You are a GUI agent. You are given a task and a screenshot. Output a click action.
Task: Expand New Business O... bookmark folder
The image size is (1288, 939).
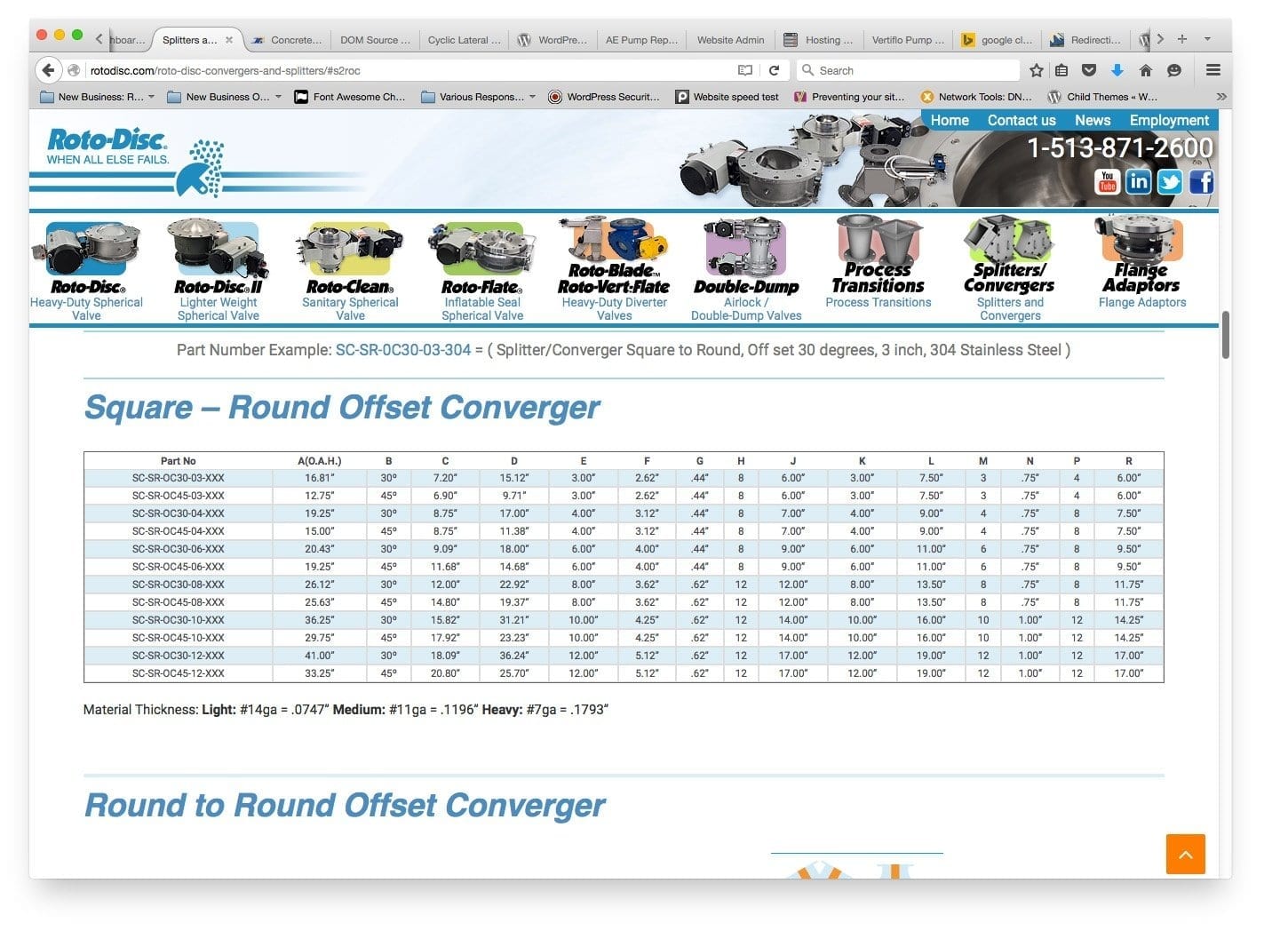click(x=225, y=97)
